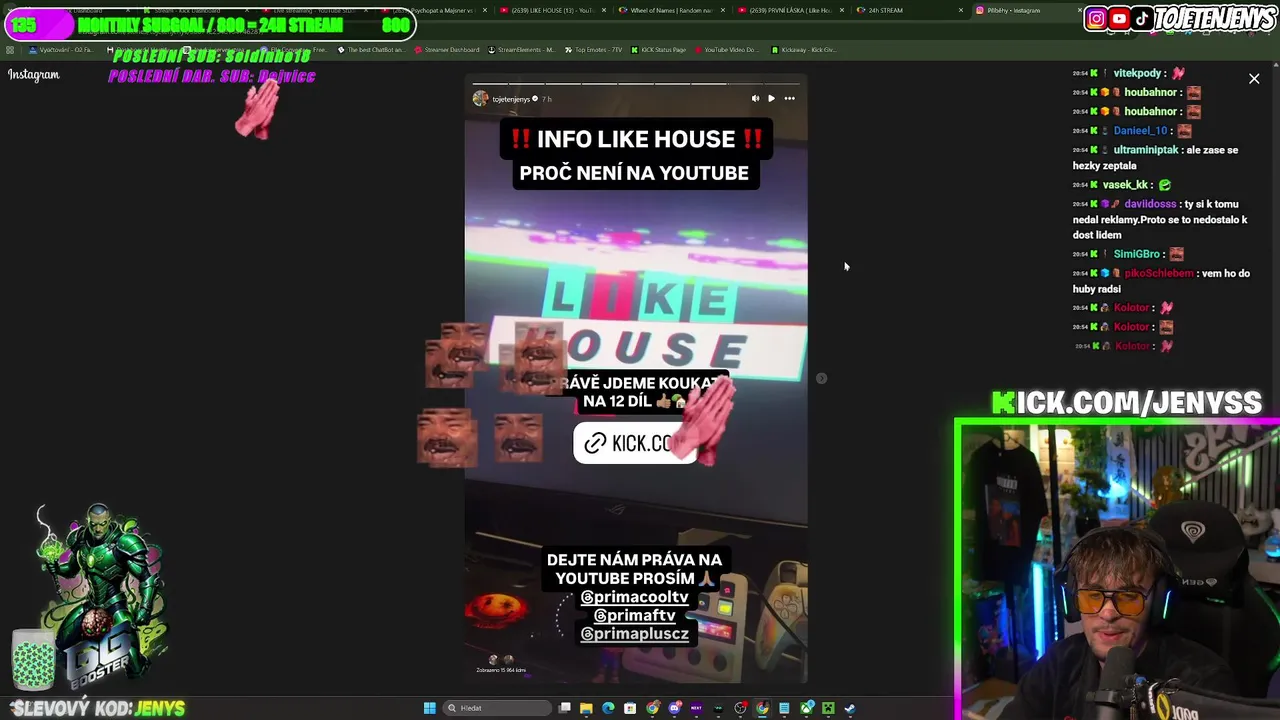Open the Streamer Dashboard bookmark
The width and height of the screenshot is (1280, 720).
[x=446, y=49]
